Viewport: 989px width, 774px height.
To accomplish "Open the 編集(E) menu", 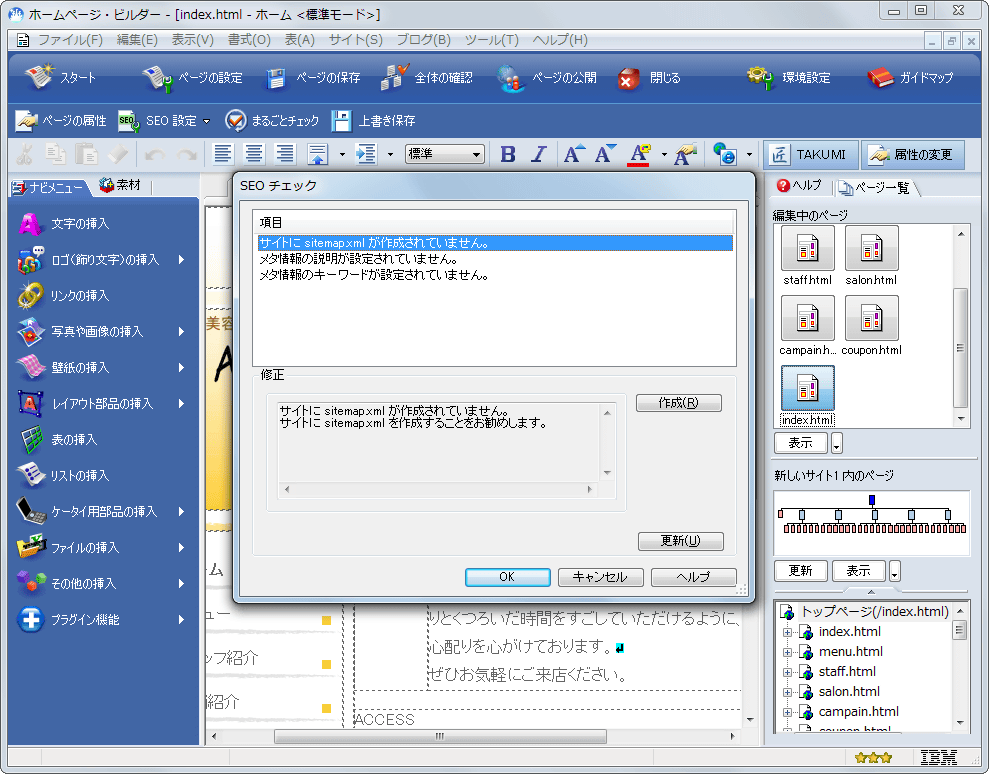I will click(x=137, y=40).
